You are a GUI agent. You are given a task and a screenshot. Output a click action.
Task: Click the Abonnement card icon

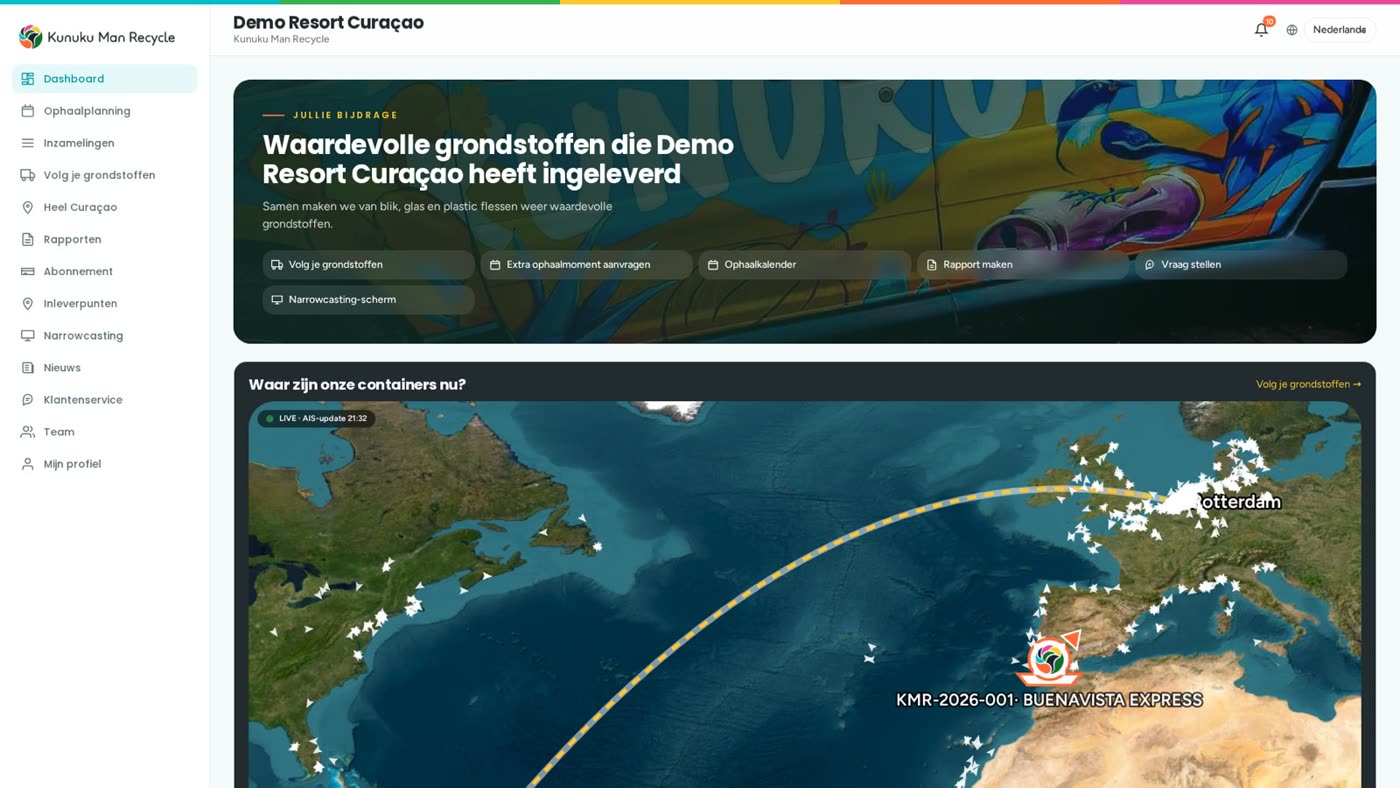click(28, 271)
